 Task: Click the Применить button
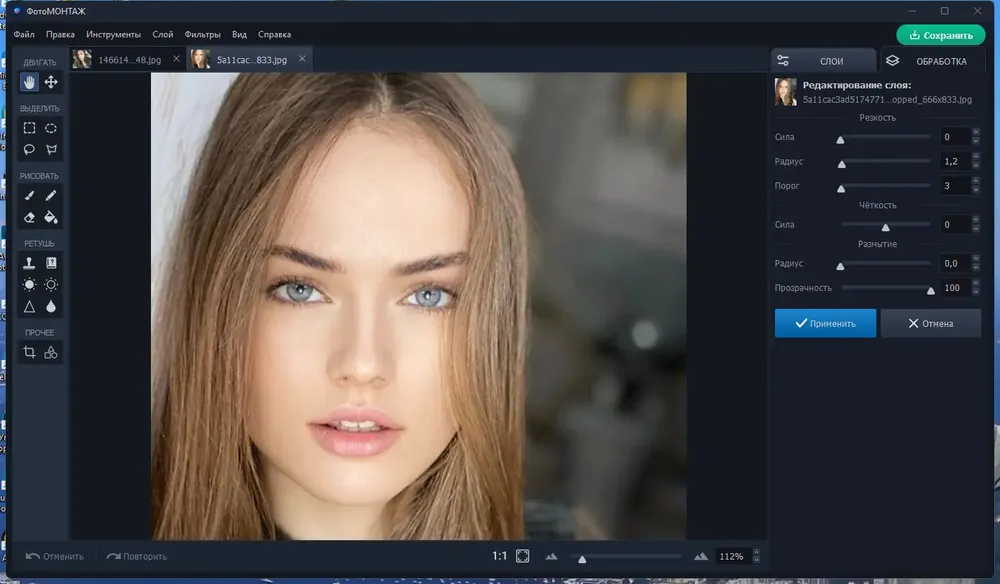[x=825, y=323]
